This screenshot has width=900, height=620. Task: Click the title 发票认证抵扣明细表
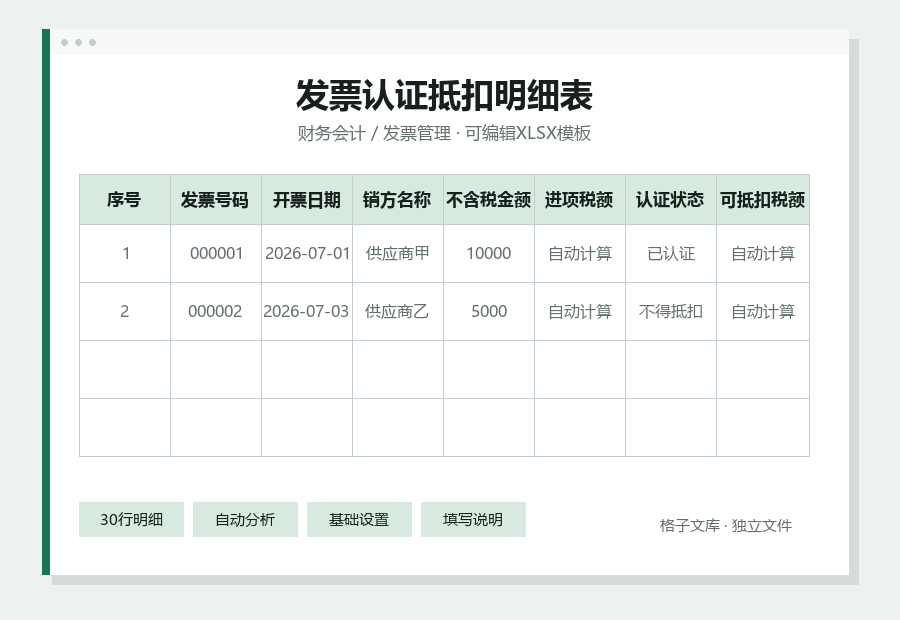click(x=444, y=95)
